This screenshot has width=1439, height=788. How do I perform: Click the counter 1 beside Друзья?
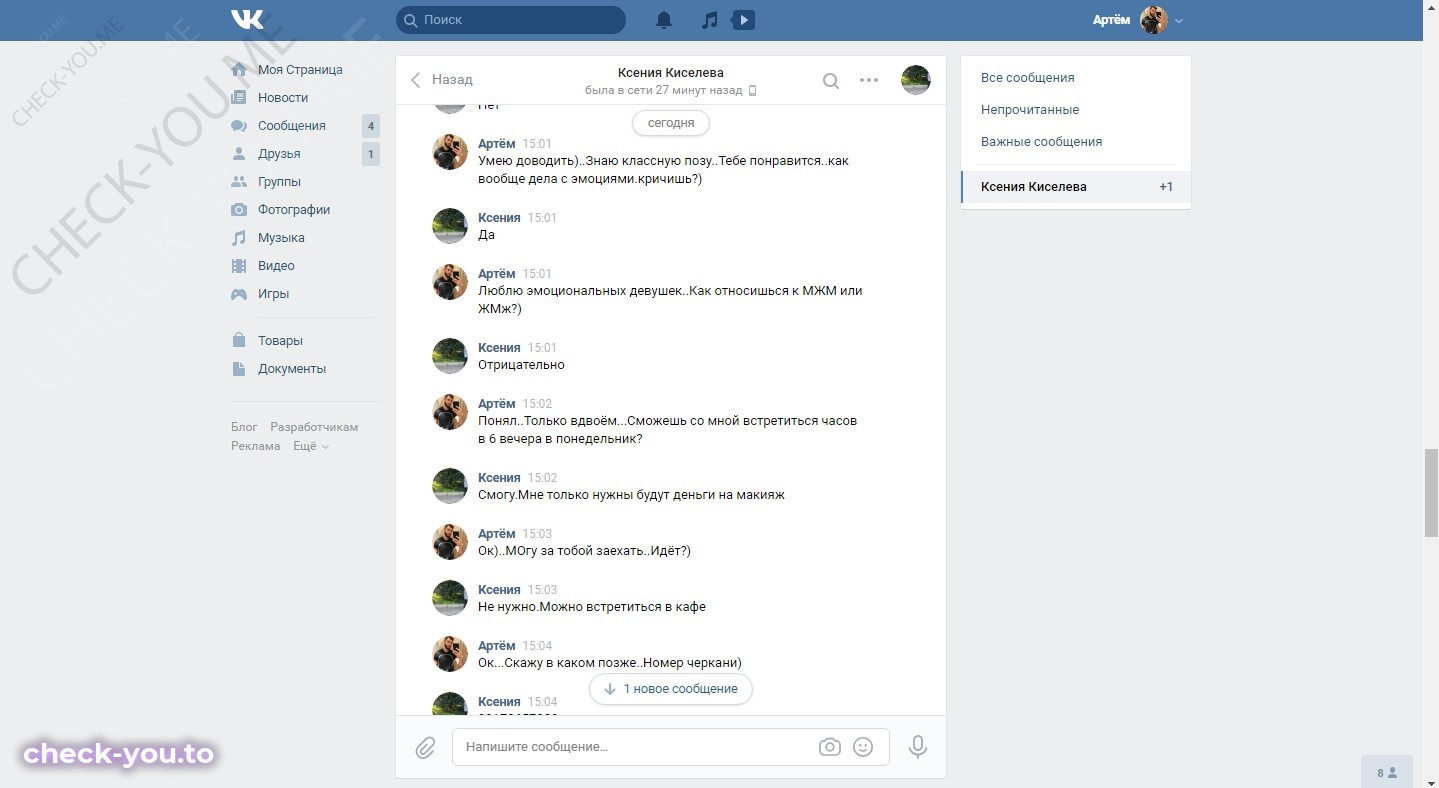coord(371,154)
